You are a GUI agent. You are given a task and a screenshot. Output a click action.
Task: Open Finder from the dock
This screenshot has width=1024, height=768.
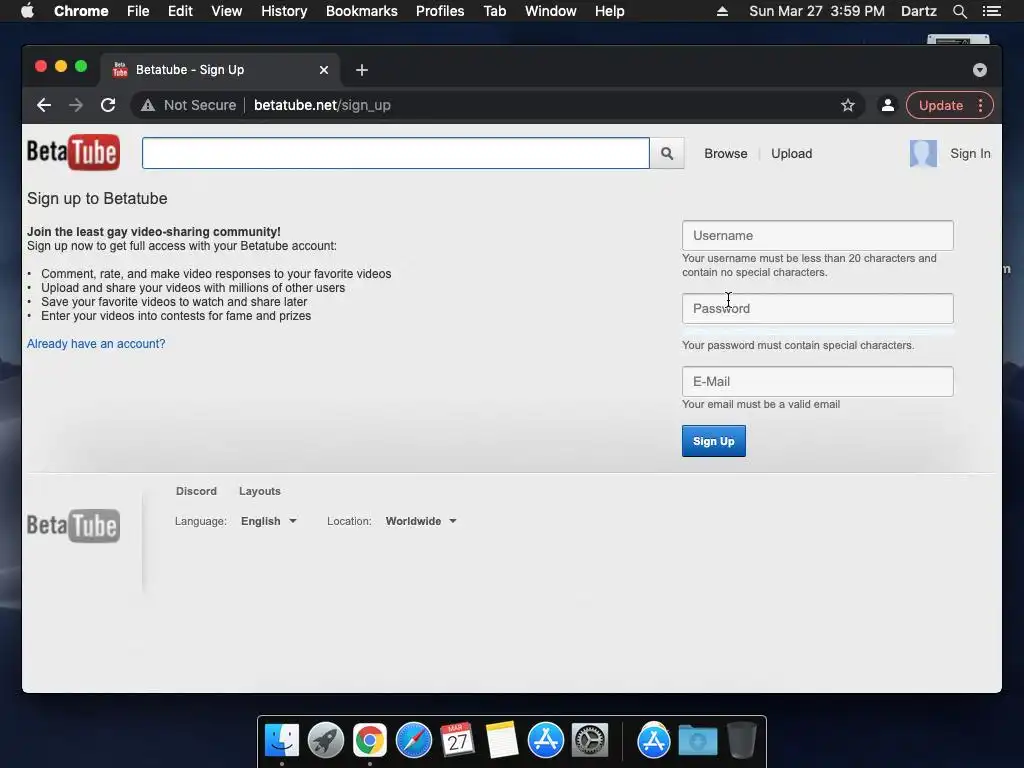[x=282, y=741]
